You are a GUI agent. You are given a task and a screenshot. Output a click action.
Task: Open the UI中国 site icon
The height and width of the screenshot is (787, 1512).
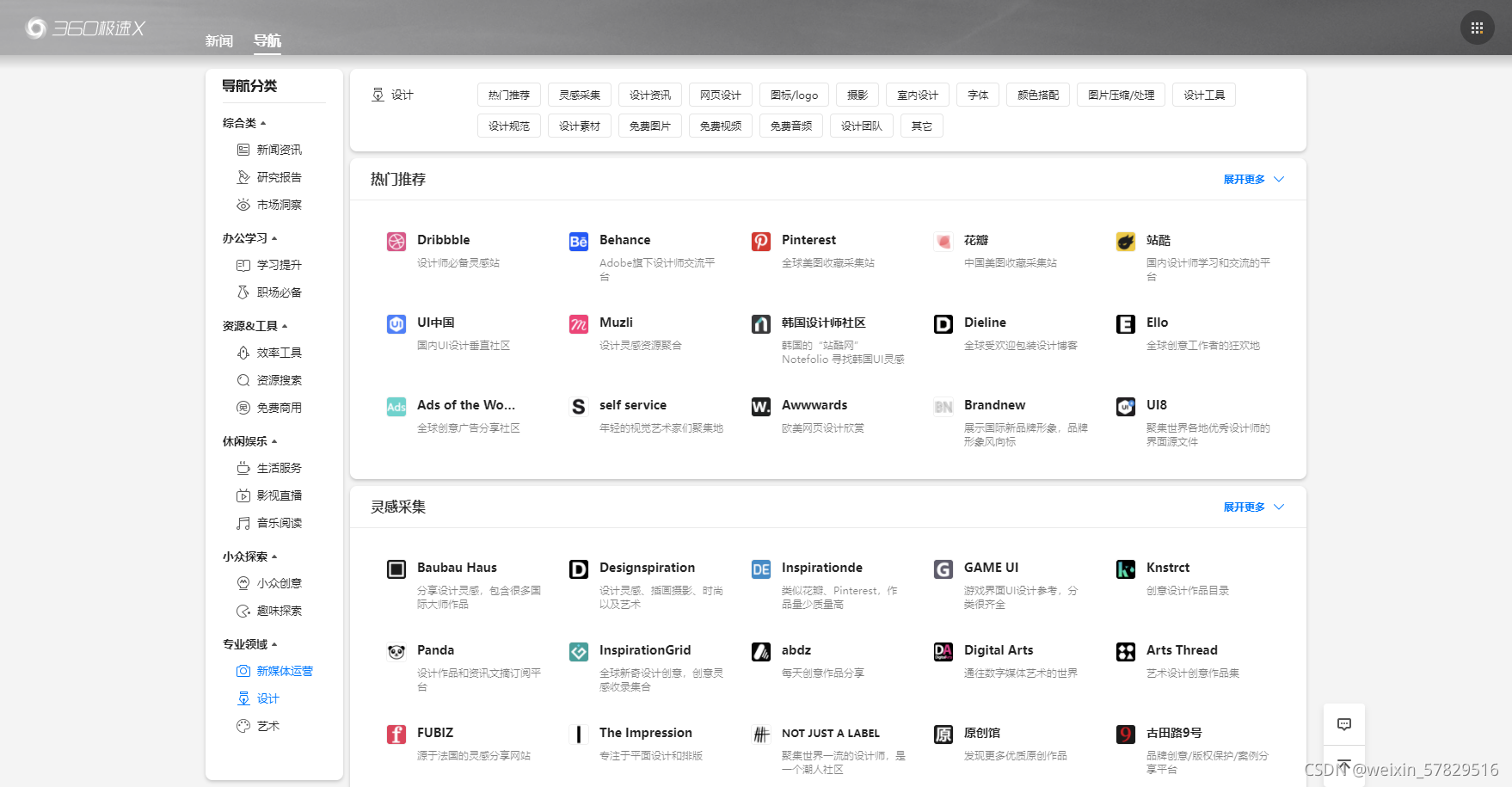tap(396, 324)
